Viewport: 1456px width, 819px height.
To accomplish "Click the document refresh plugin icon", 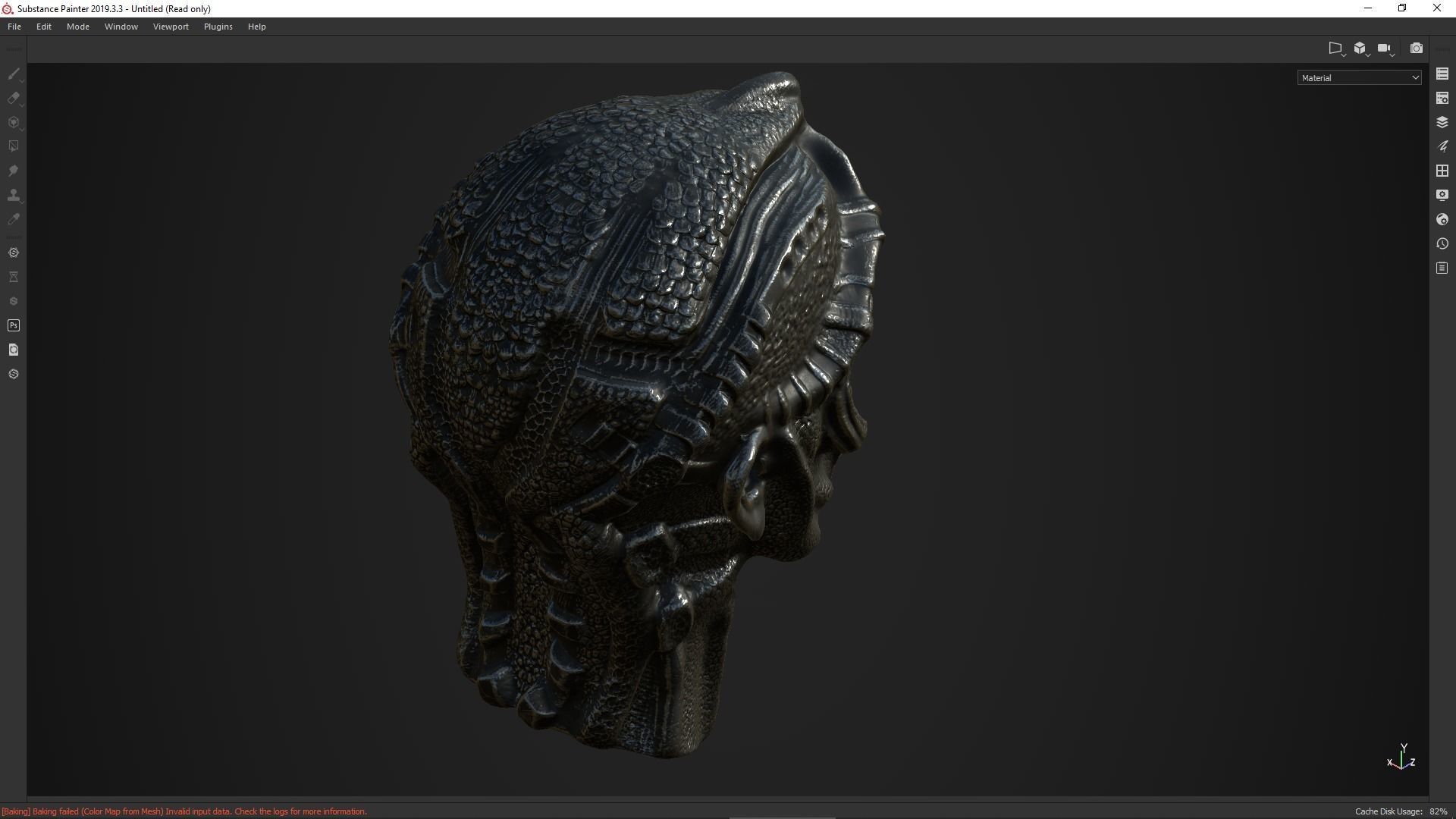I will [x=14, y=350].
